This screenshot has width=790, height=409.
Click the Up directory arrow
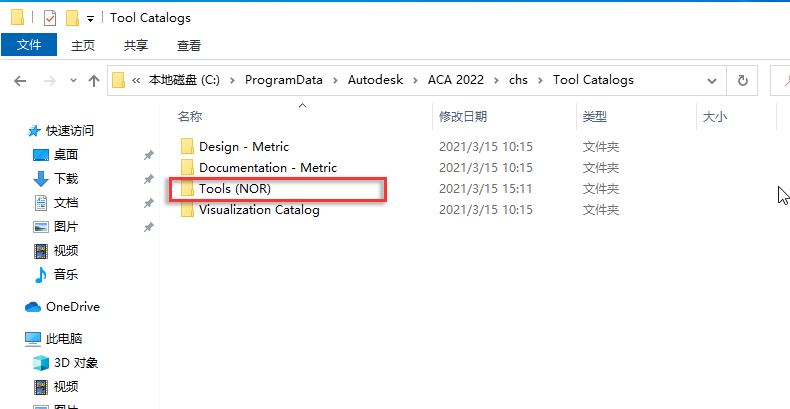tap(94, 80)
